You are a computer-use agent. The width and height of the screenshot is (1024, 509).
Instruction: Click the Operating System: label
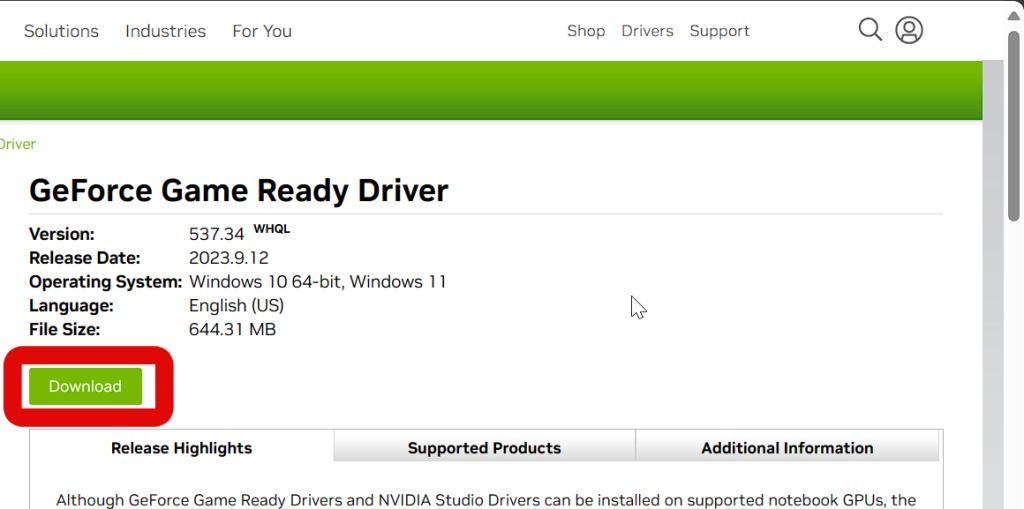[106, 282]
